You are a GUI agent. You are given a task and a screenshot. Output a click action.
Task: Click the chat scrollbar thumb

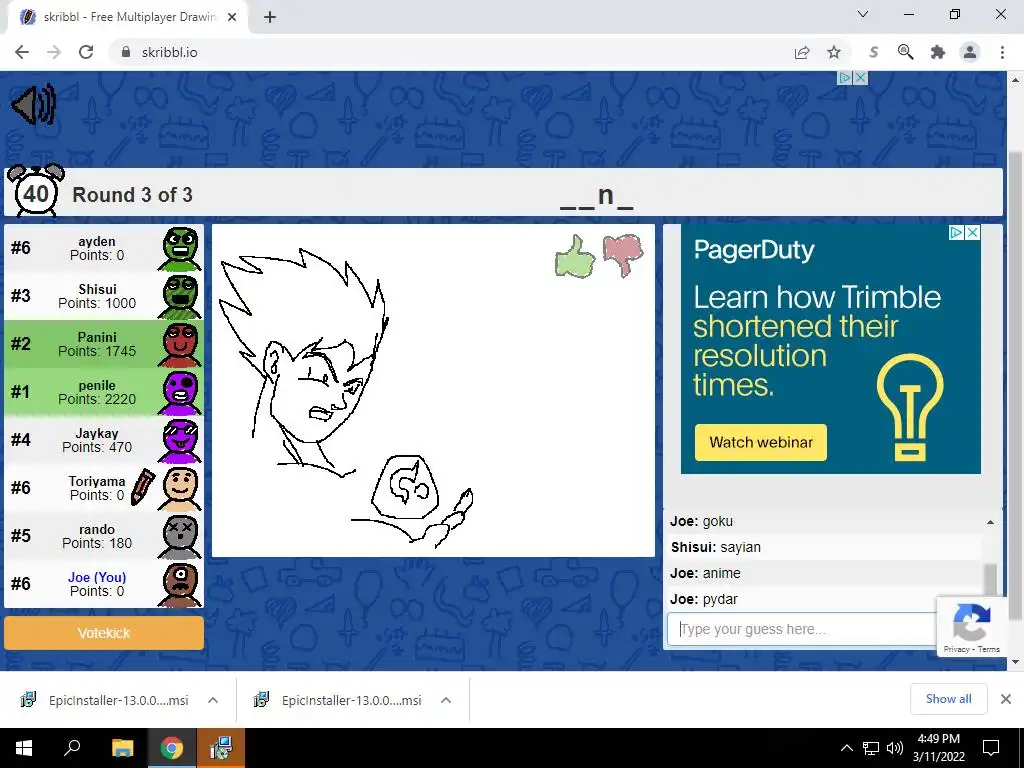tap(990, 580)
